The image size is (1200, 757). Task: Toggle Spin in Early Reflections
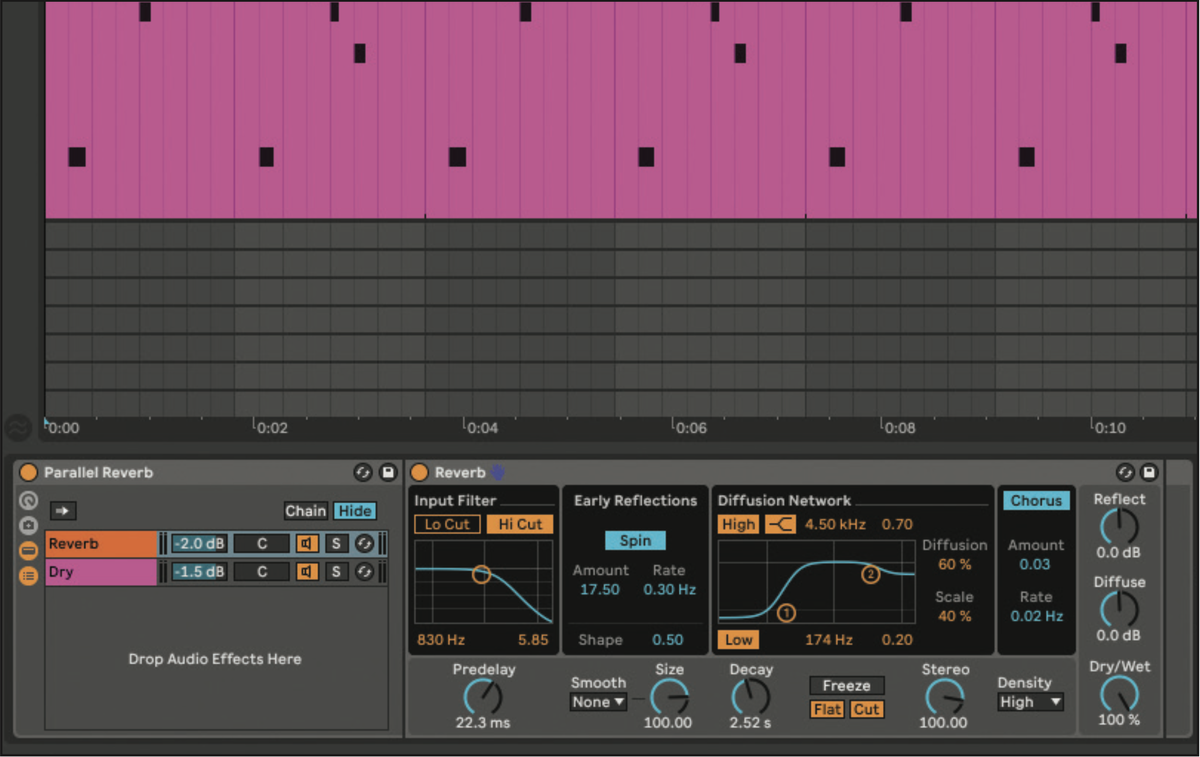634,540
